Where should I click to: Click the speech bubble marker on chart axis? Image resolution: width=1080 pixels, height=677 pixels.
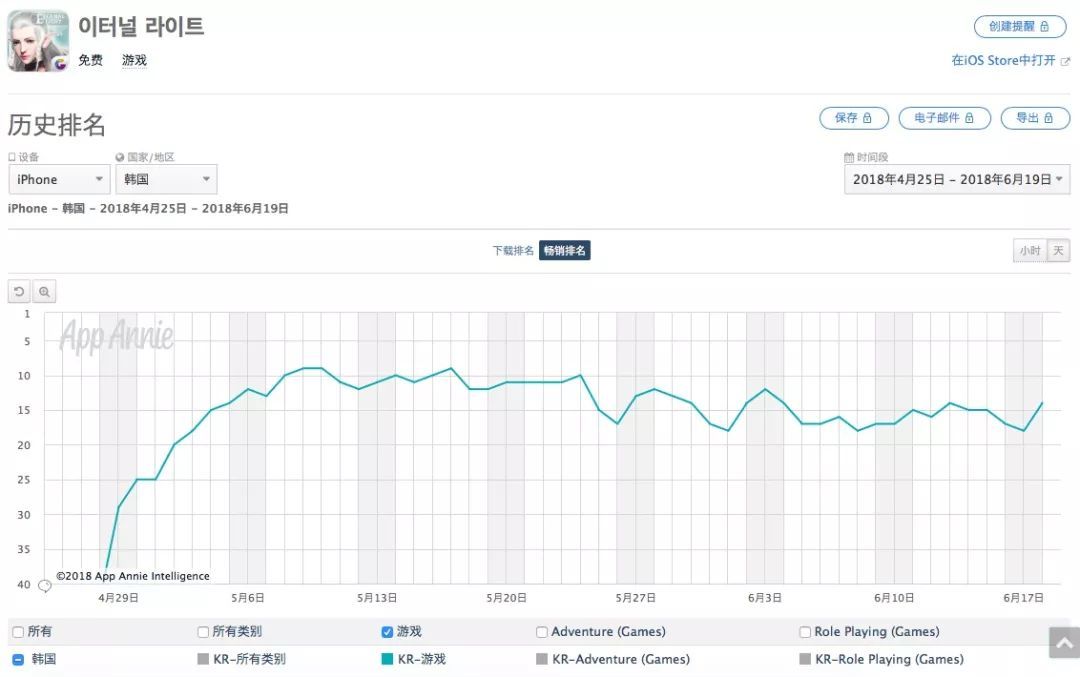coord(44,586)
